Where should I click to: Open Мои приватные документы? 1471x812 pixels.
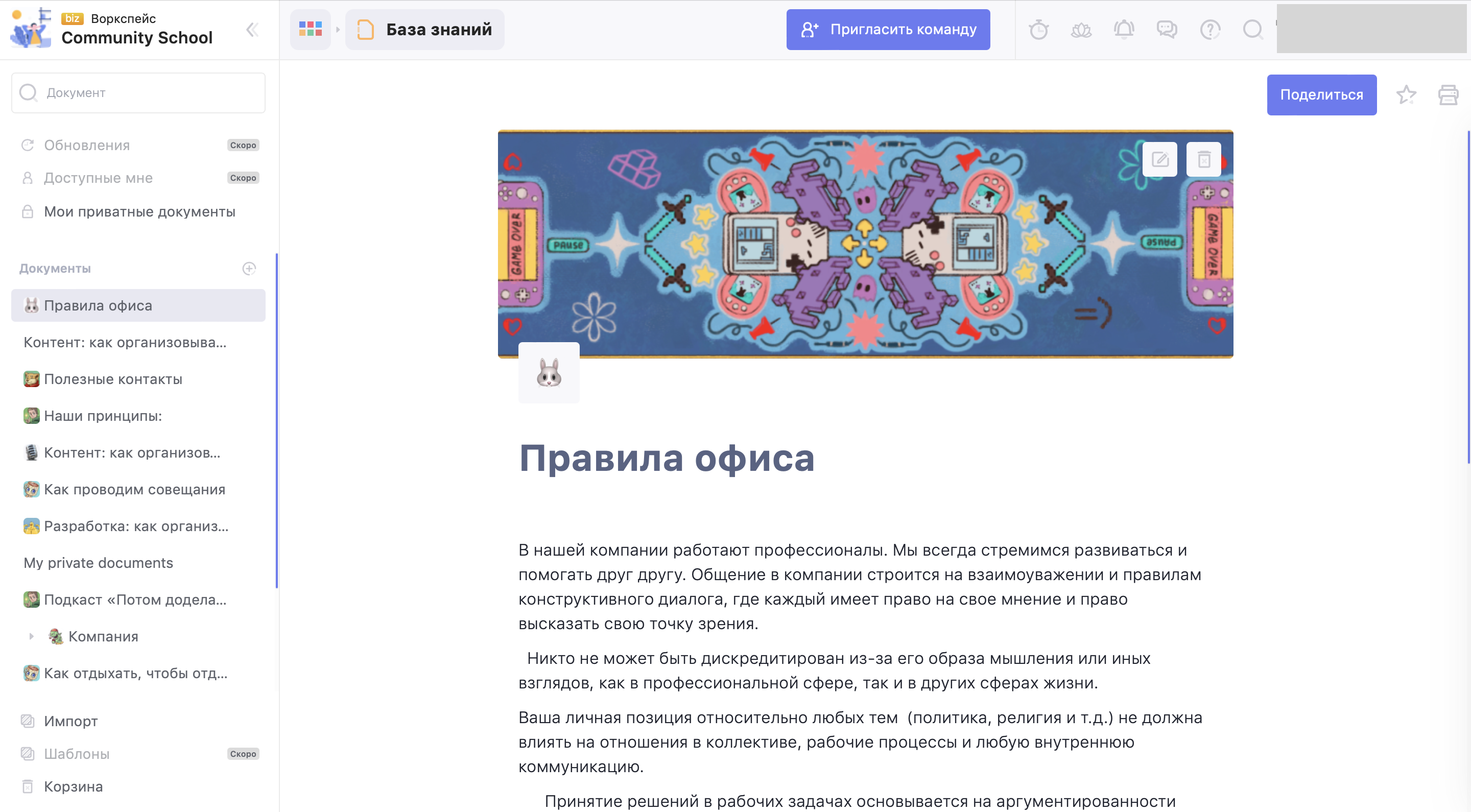coord(138,211)
